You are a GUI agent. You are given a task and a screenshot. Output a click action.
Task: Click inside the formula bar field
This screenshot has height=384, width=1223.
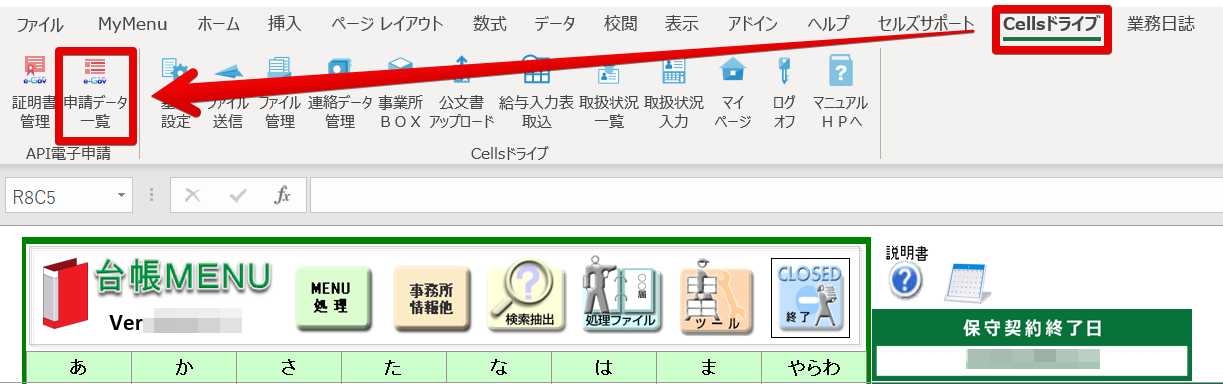pos(766,196)
